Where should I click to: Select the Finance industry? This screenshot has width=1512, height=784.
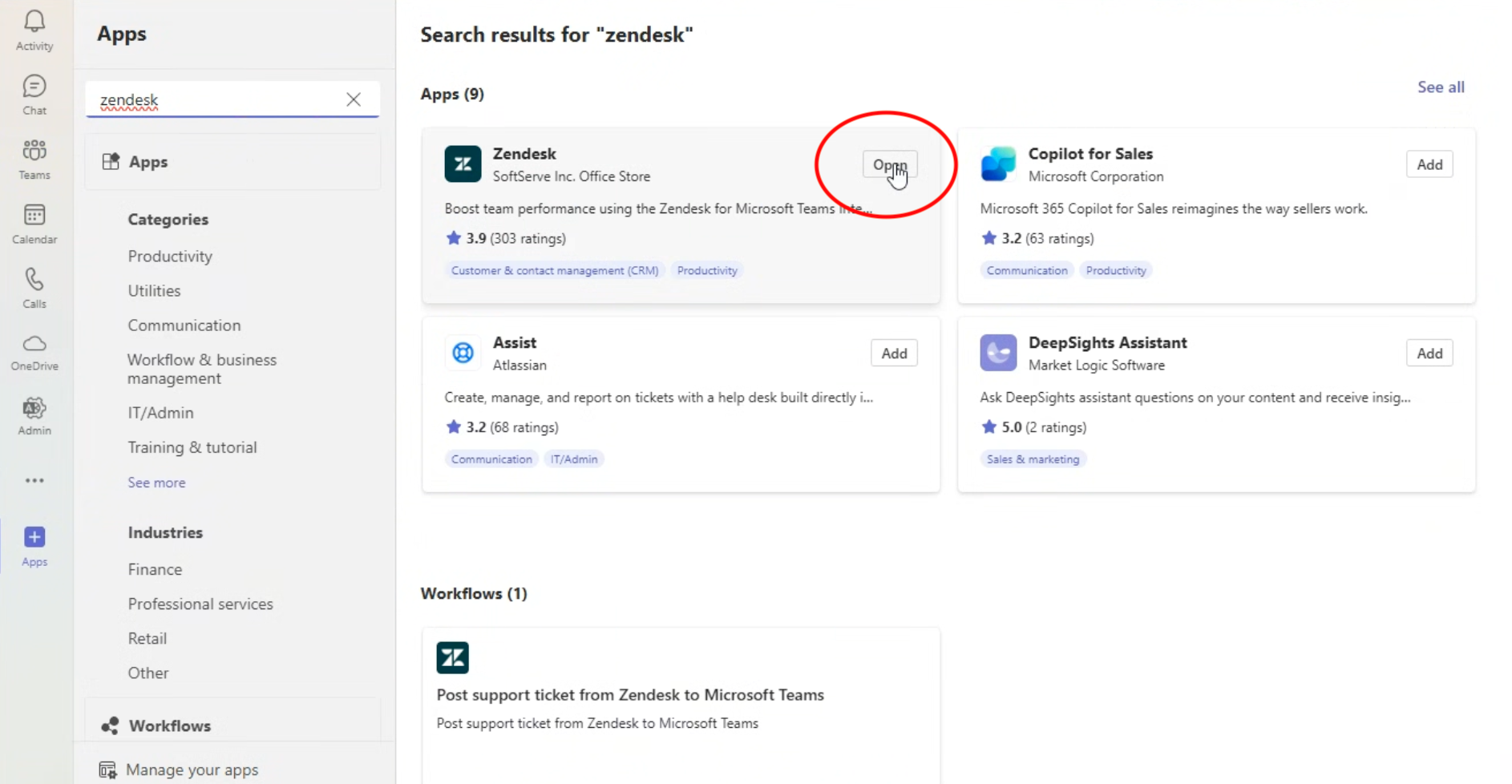click(155, 569)
